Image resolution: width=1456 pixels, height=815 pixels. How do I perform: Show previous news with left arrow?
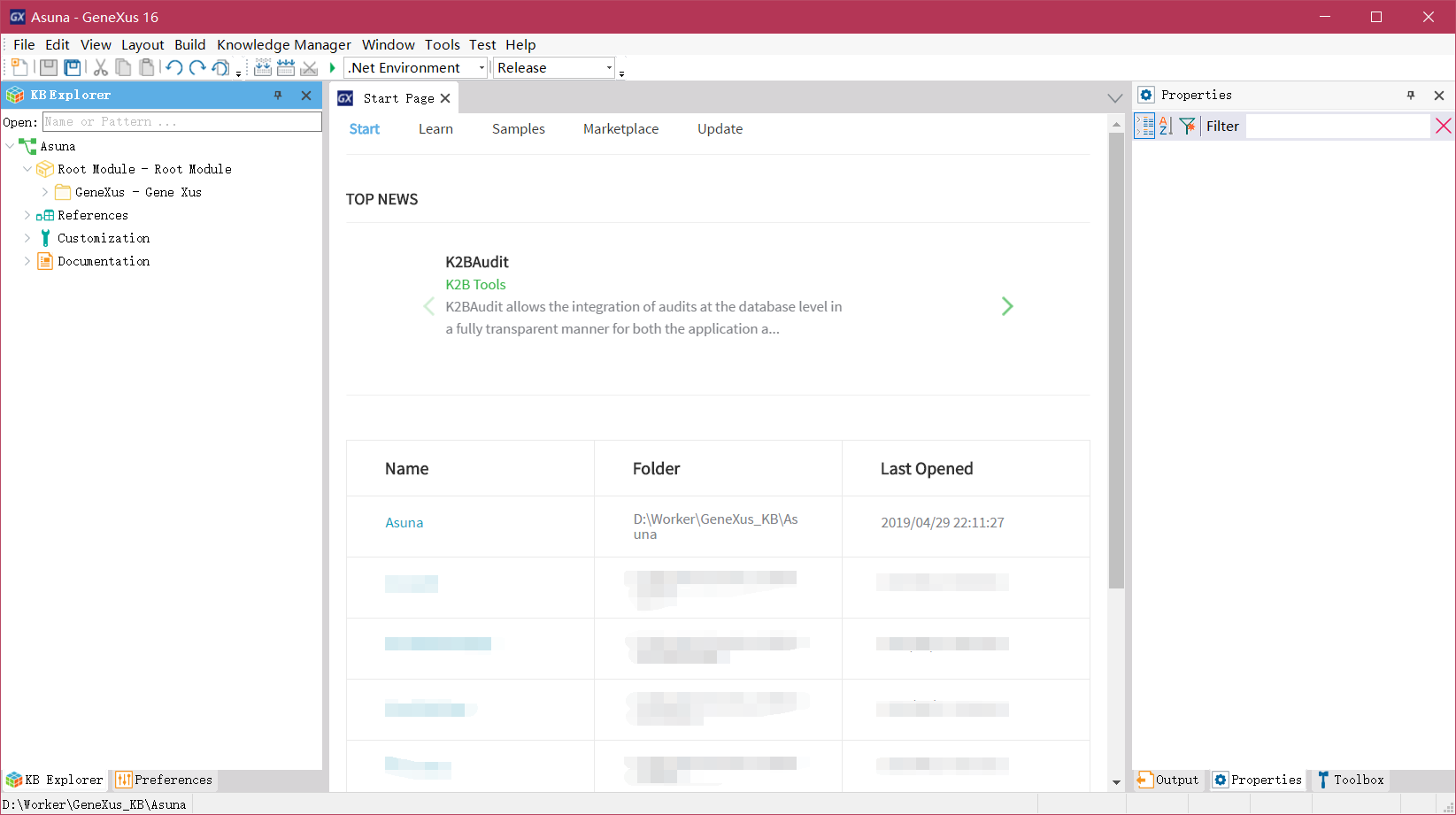click(428, 306)
